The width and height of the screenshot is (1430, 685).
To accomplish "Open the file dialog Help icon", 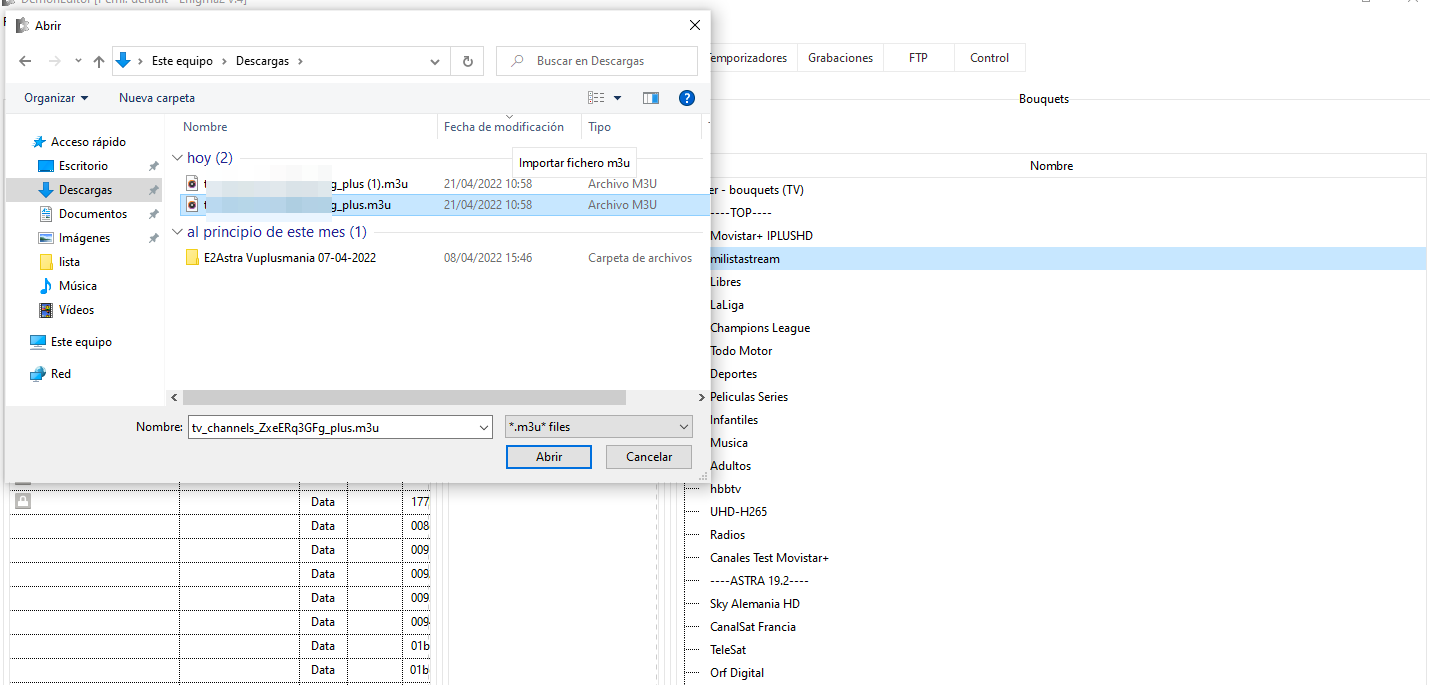I will click(x=686, y=98).
